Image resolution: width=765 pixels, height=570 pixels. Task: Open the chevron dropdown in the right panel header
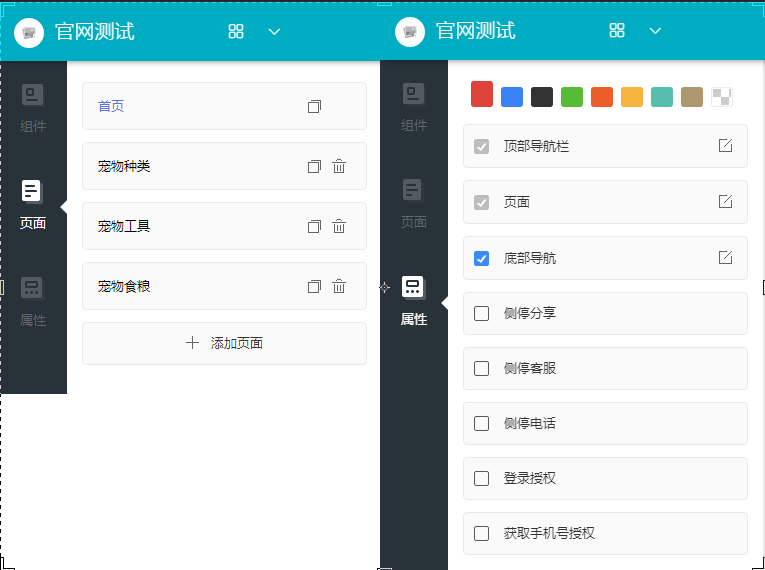click(655, 31)
